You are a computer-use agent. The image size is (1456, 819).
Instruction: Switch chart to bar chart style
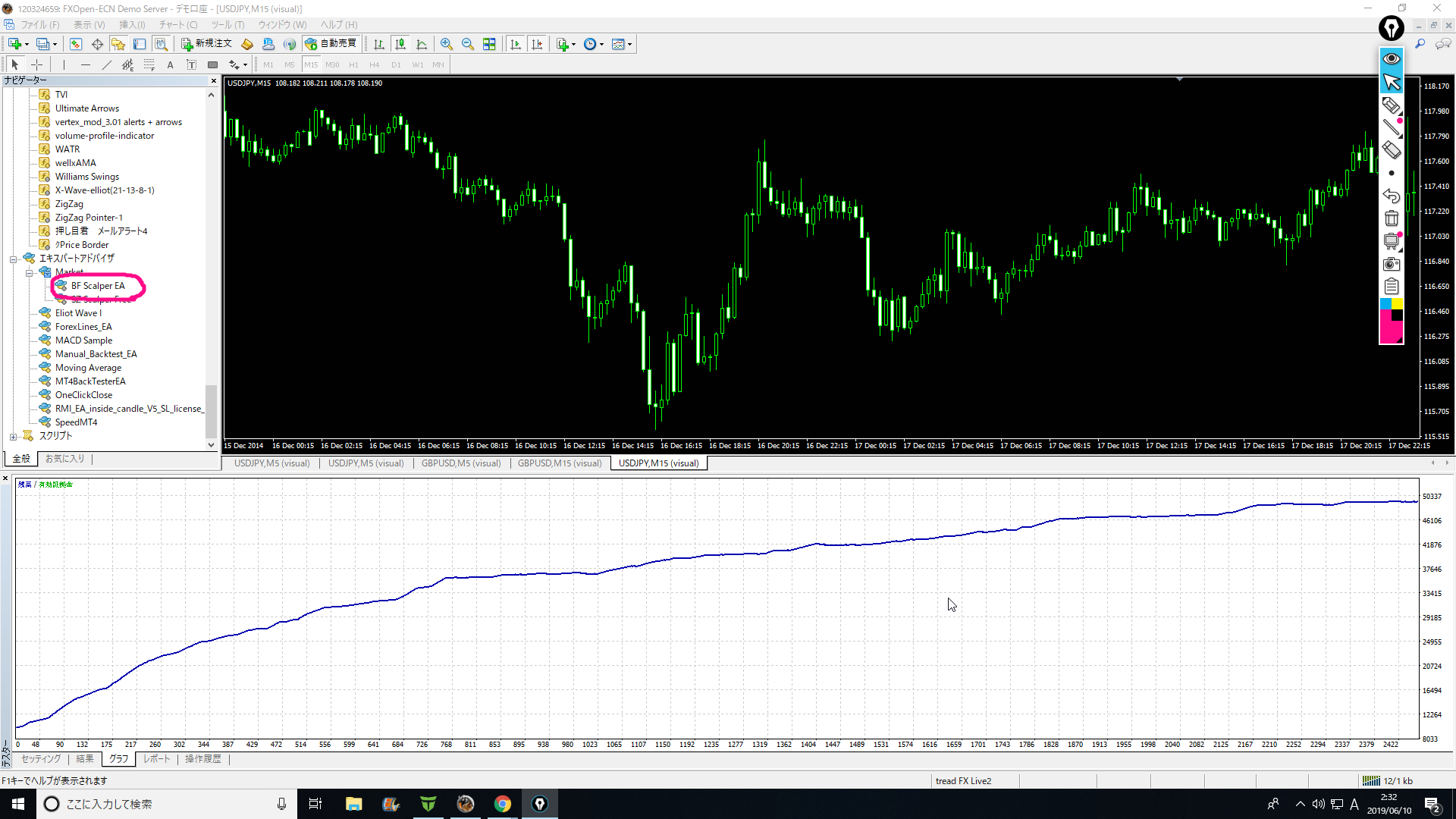379,44
